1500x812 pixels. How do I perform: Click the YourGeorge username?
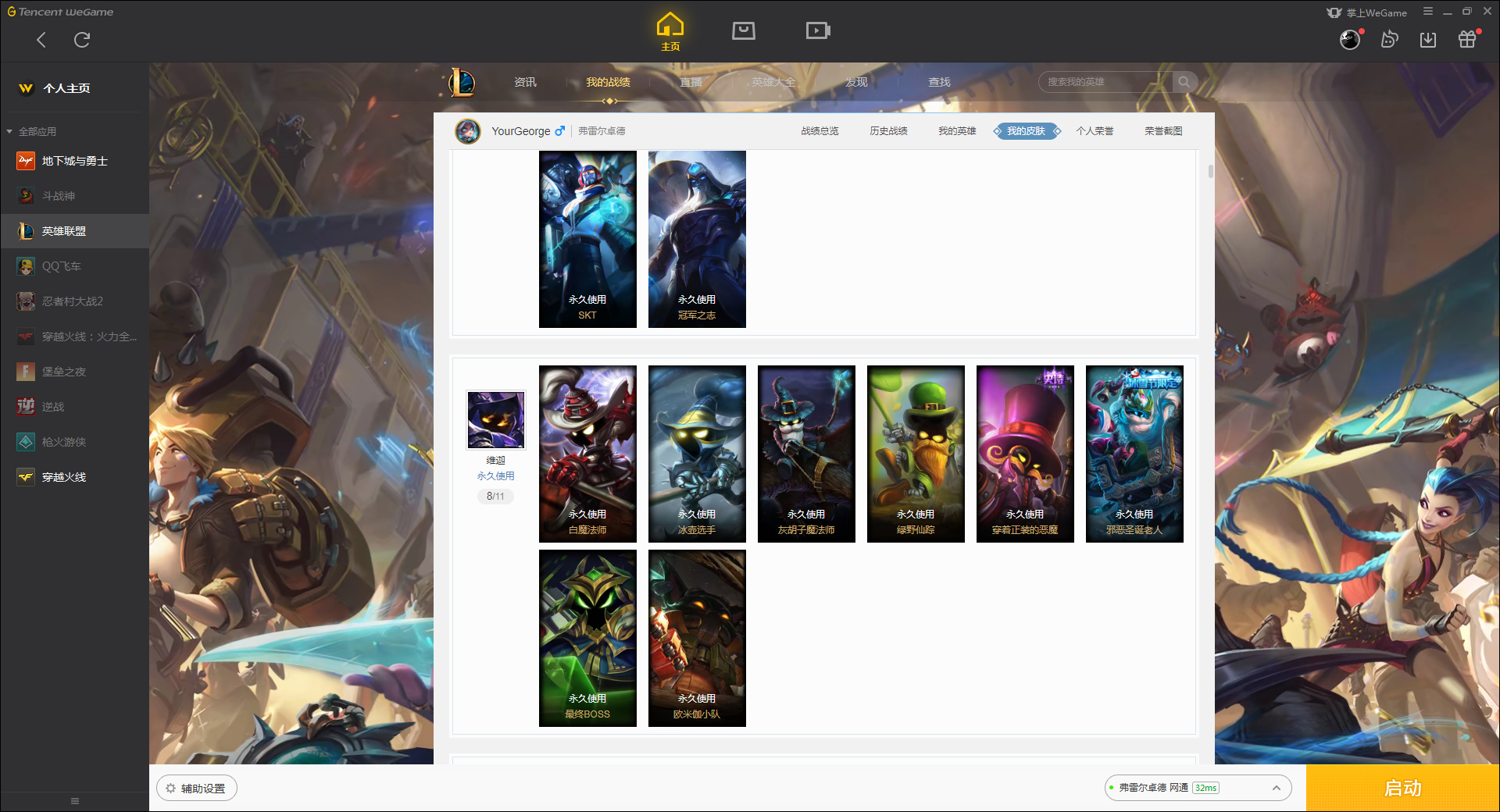(520, 131)
